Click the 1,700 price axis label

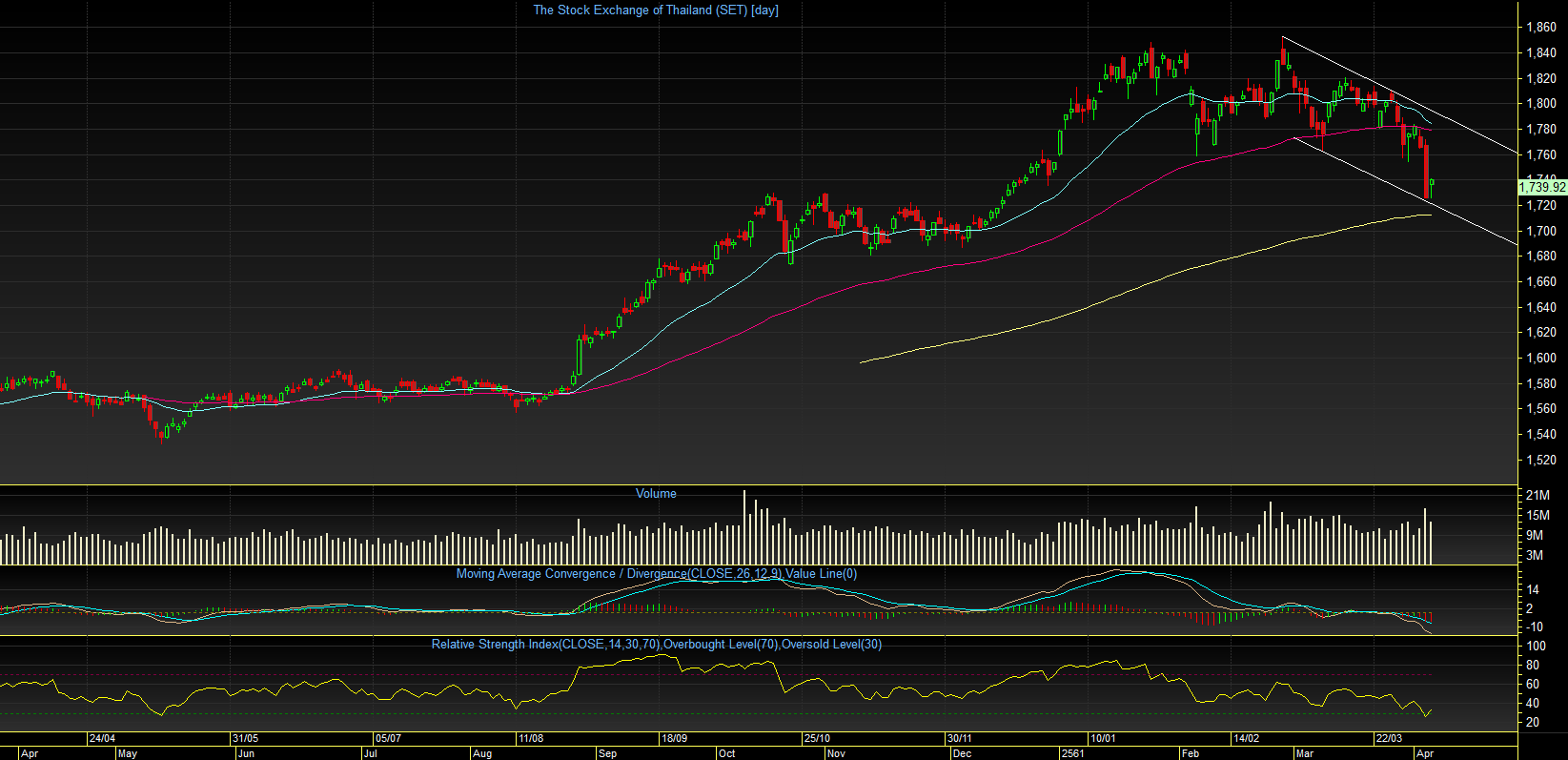[x=1541, y=231]
